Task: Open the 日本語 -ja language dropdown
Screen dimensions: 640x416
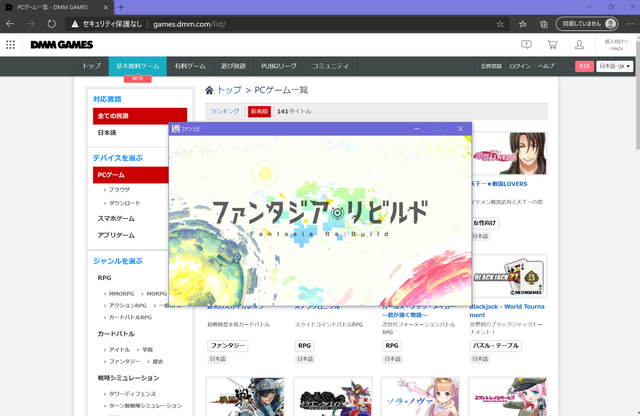Action: [x=615, y=66]
